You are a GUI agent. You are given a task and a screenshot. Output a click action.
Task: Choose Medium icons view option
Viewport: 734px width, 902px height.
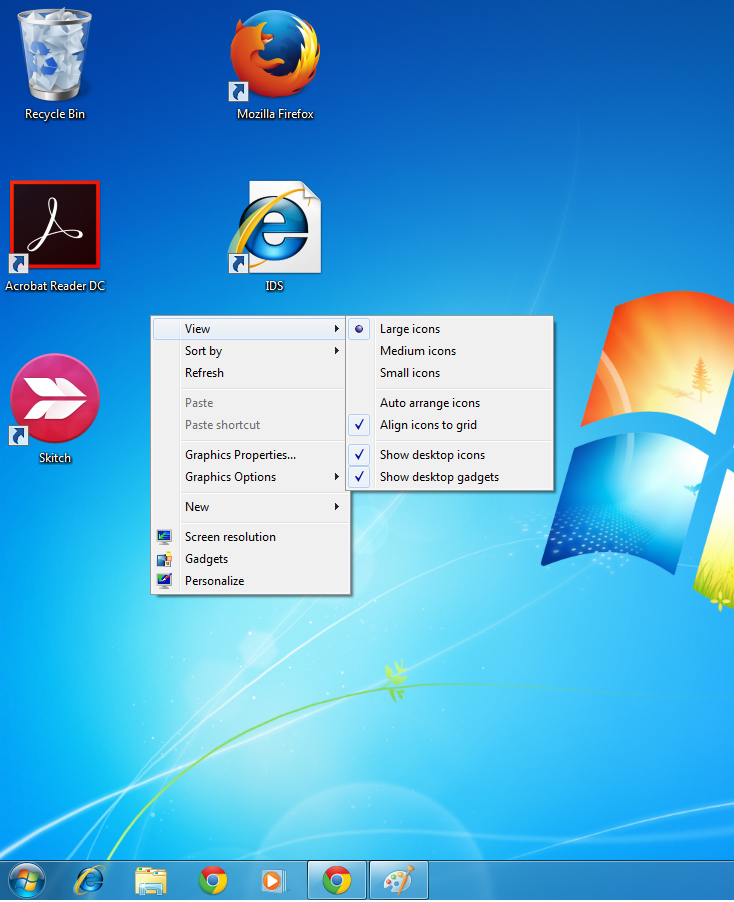click(449, 351)
